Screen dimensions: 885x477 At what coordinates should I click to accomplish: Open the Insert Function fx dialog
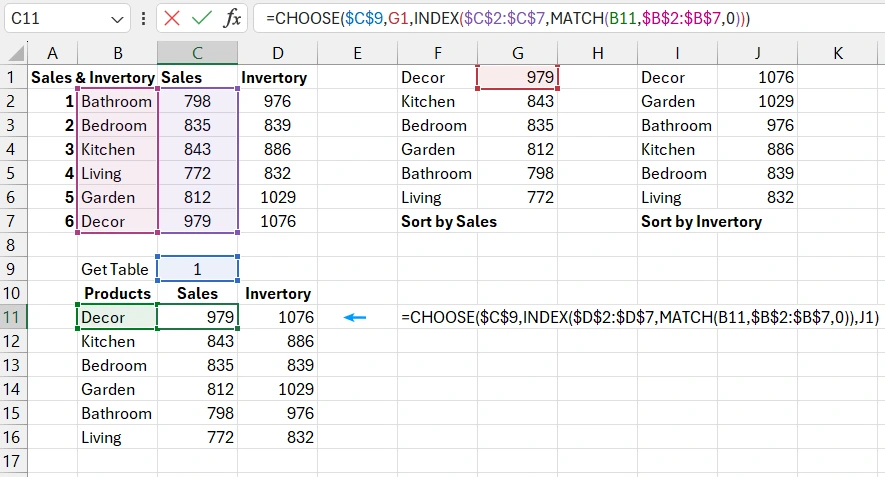tap(232, 18)
